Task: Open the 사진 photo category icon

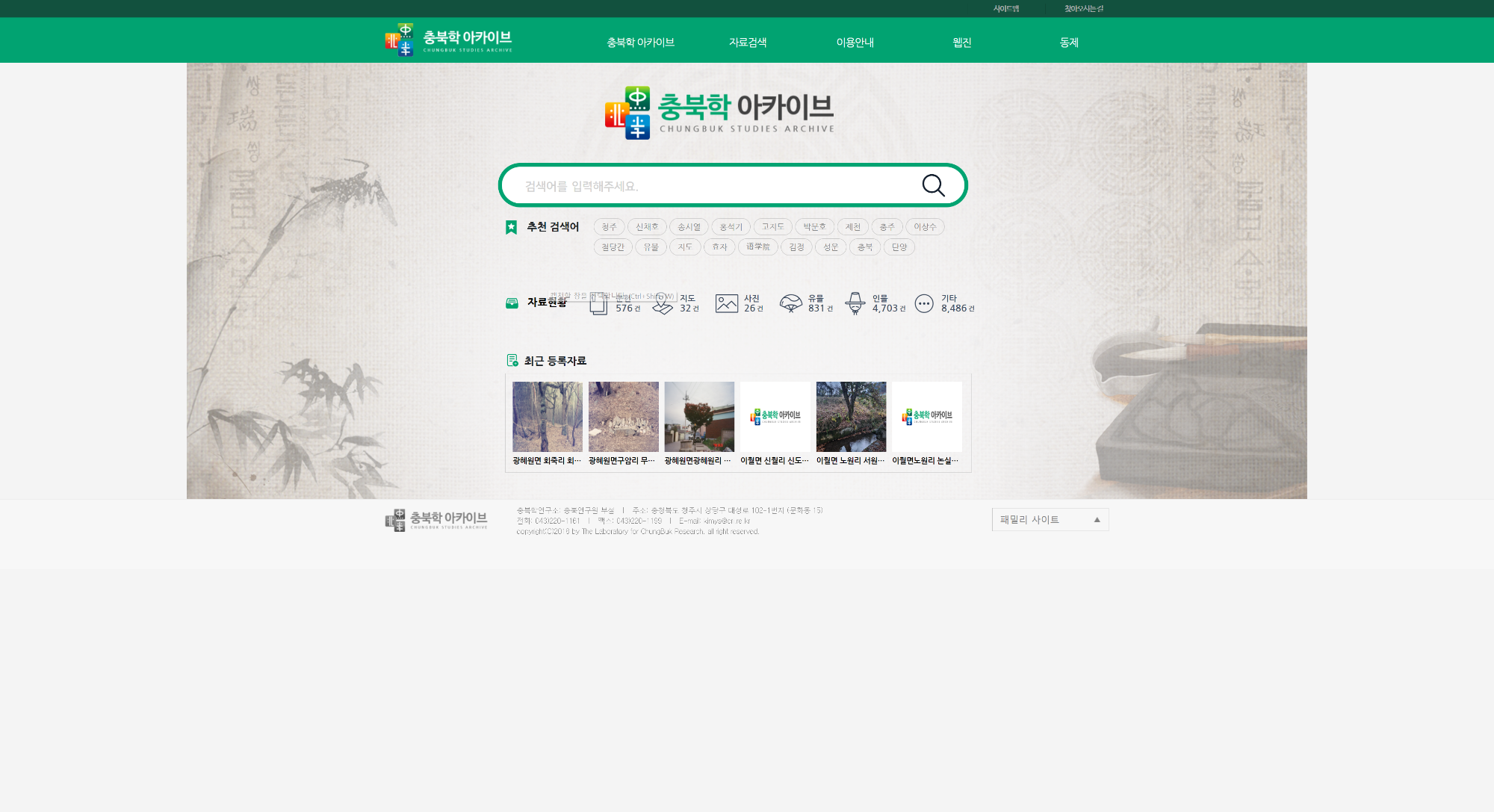Action: [726, 303]
